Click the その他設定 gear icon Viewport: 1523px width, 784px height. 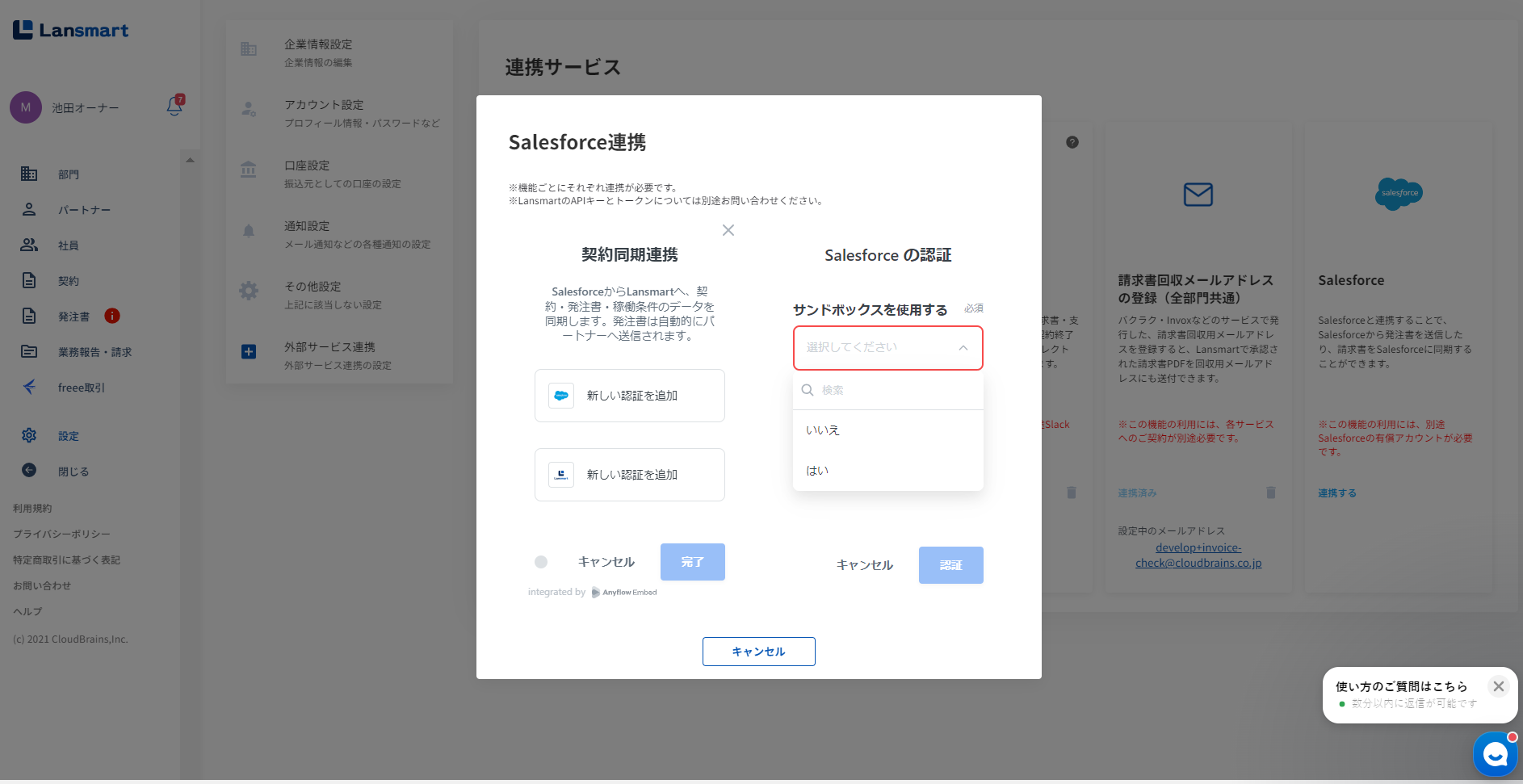tap(249, 291)
